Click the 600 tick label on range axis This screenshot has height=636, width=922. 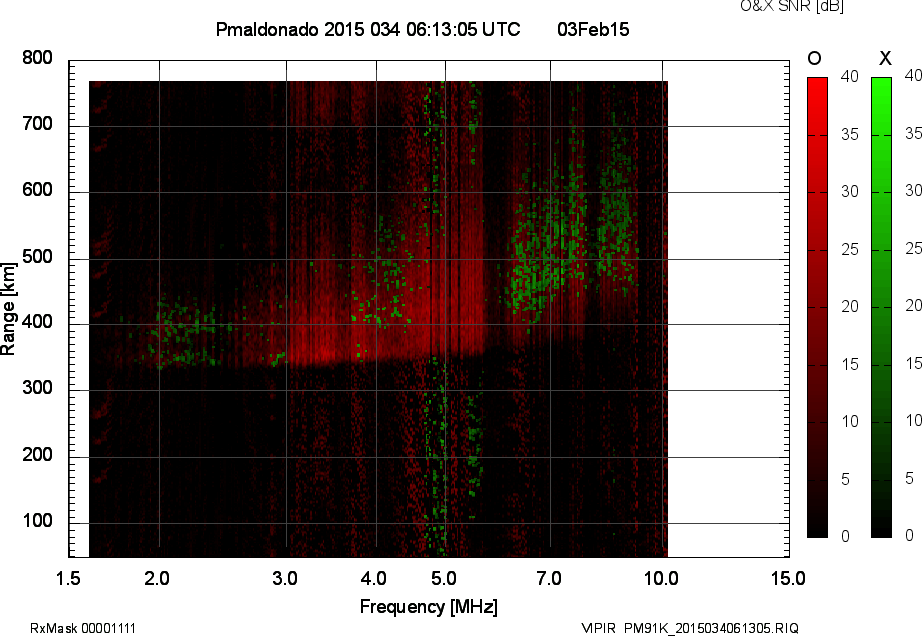point(37,190)
